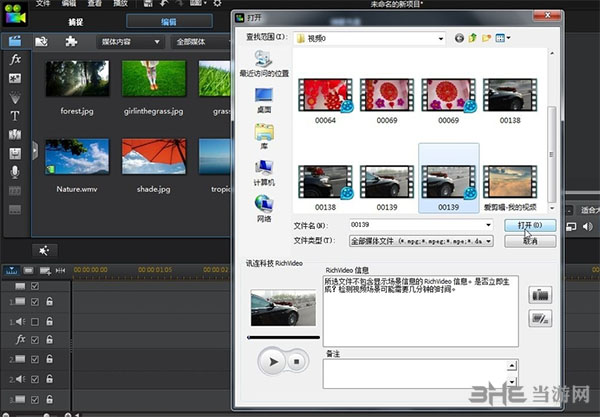600x417 pixels.
Task: Collapse the media library panel arrow
Action: [35, 150]
